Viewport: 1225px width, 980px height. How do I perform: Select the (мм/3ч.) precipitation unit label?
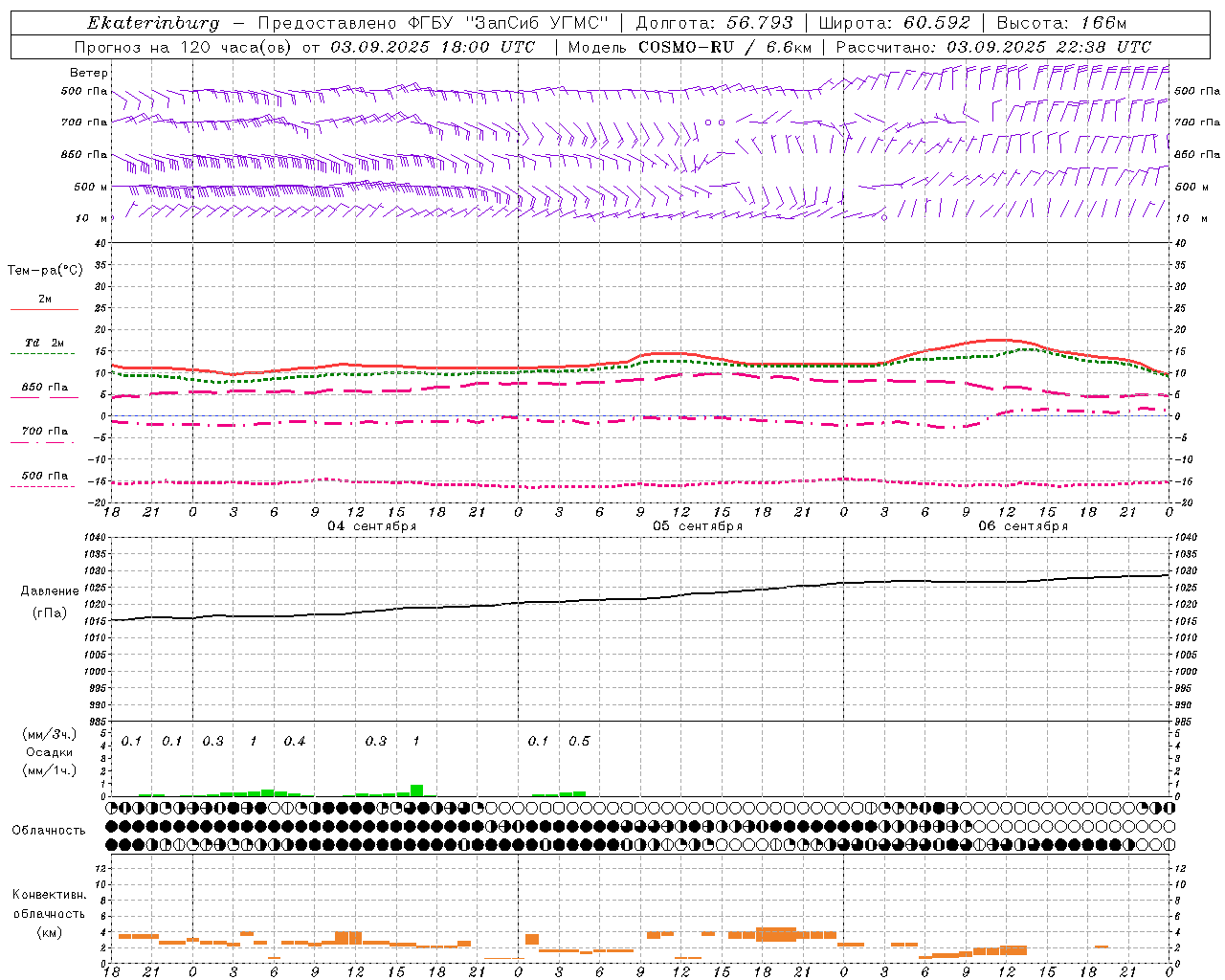coord(49,734)
